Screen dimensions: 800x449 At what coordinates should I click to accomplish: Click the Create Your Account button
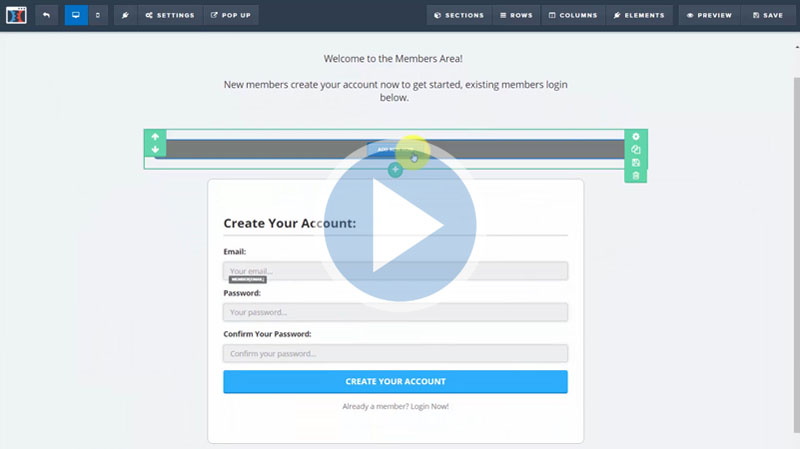[395, 381]
